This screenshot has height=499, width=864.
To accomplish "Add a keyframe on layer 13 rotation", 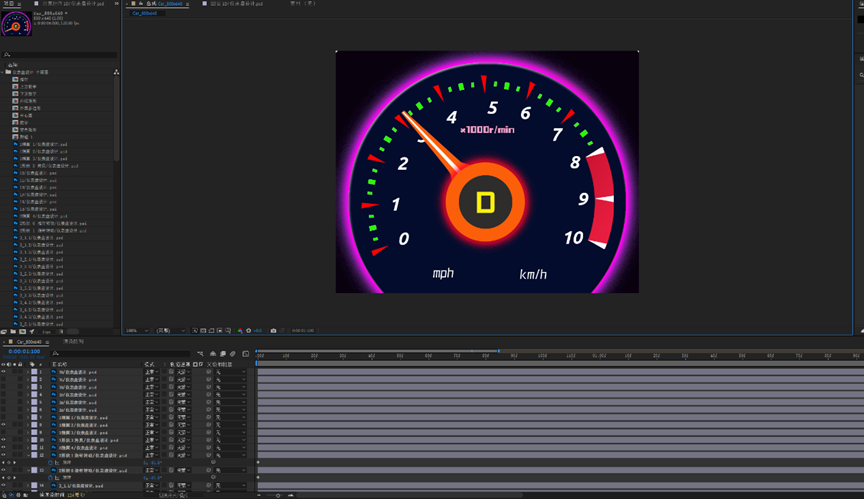I will 9,478.
